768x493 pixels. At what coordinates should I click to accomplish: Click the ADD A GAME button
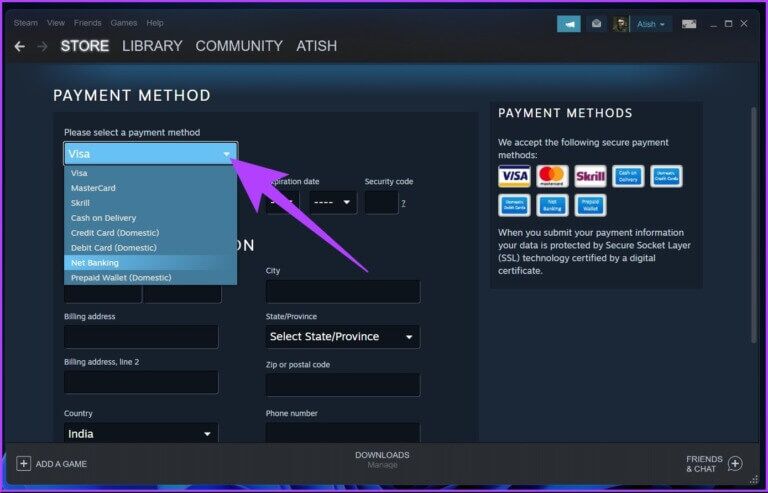51,463
